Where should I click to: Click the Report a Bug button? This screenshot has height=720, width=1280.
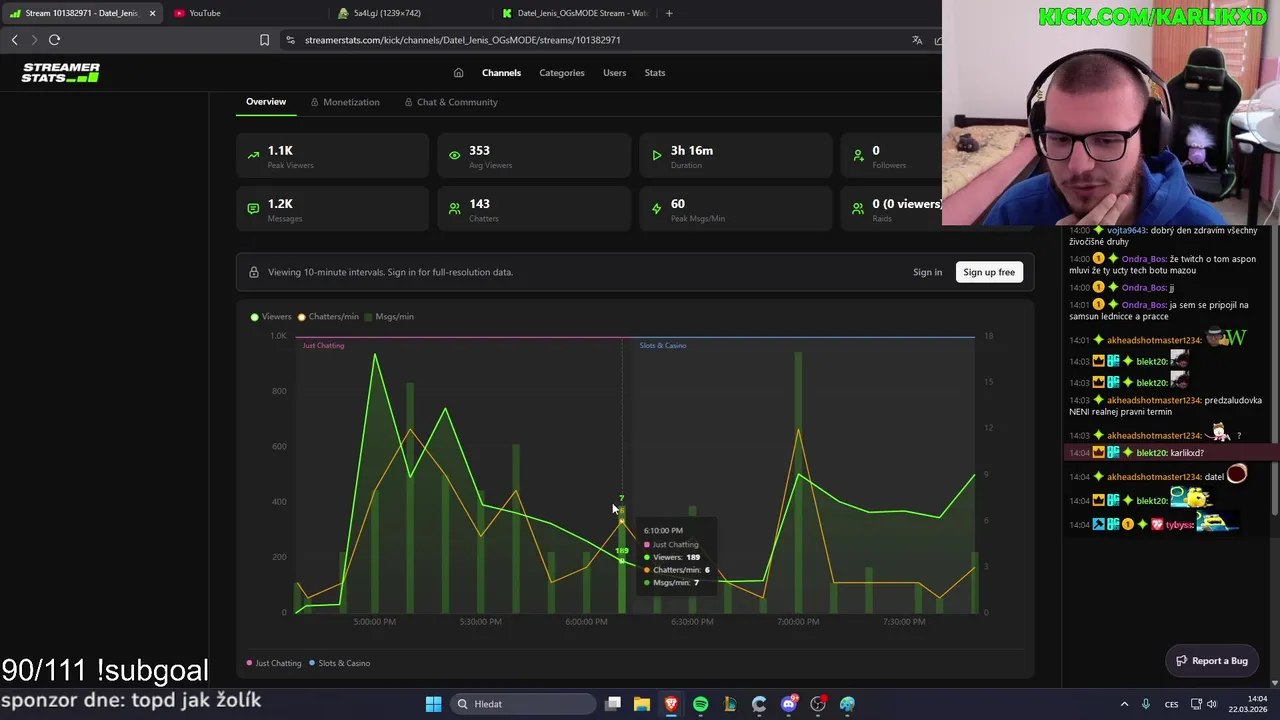point(1212,660)
